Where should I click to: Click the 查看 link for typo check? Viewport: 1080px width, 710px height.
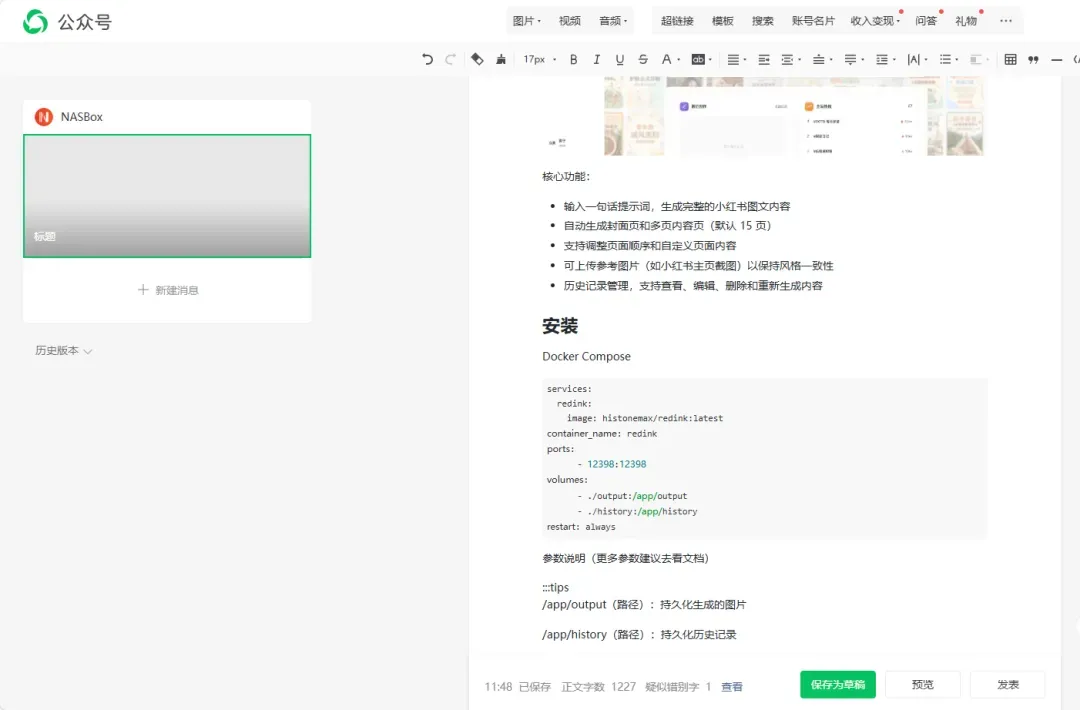tap(732, 687)
